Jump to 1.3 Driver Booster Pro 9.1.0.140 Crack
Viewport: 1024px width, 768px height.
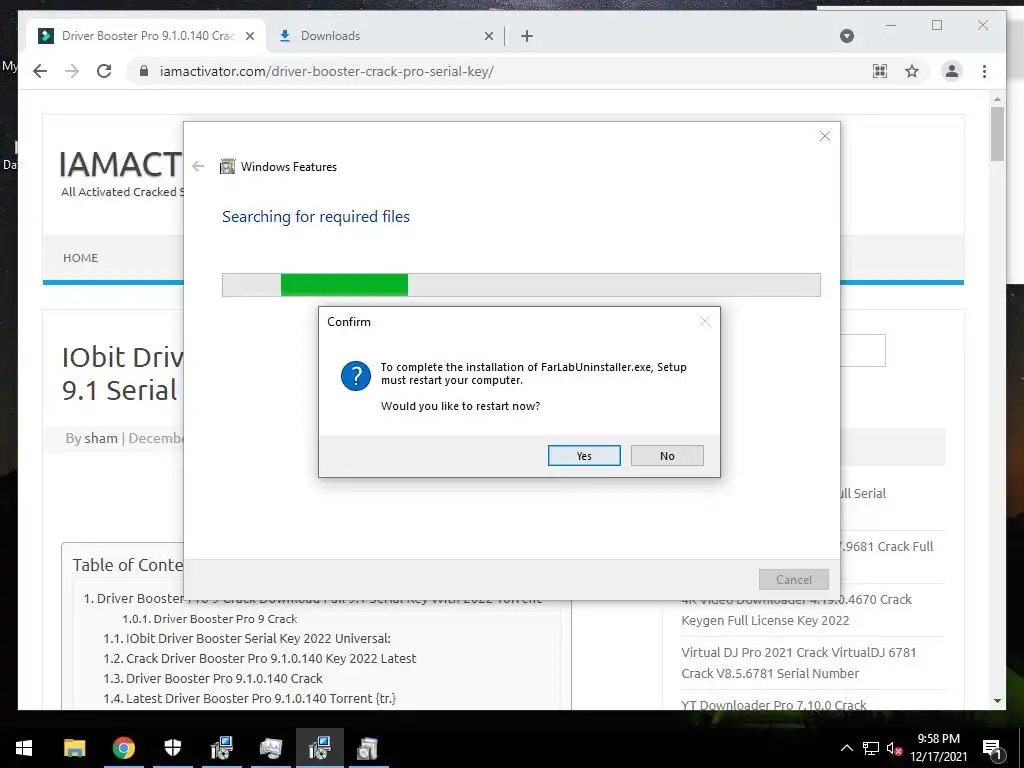coord(213,679)
